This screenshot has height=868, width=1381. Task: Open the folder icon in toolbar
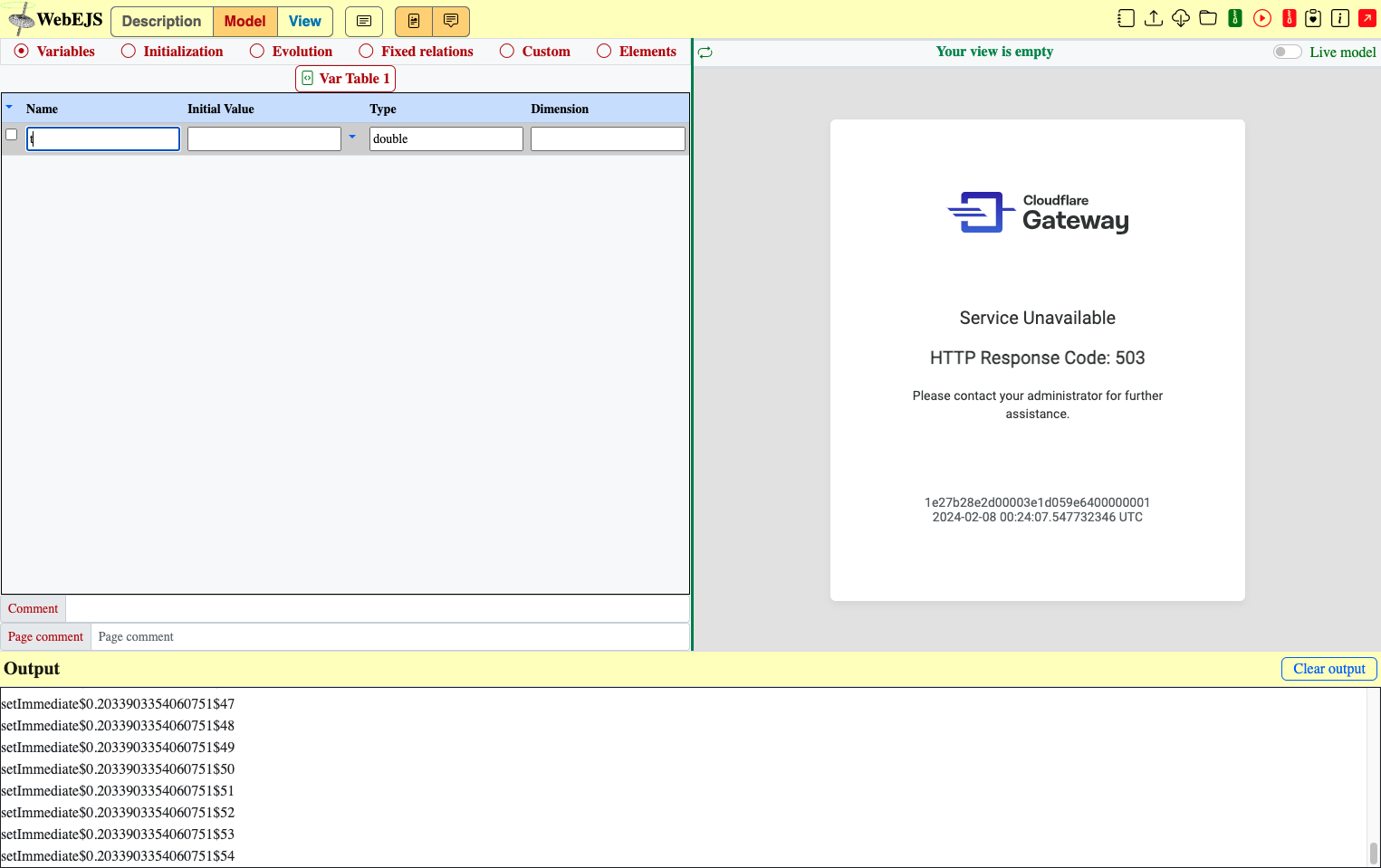(x=1208, y=18)
